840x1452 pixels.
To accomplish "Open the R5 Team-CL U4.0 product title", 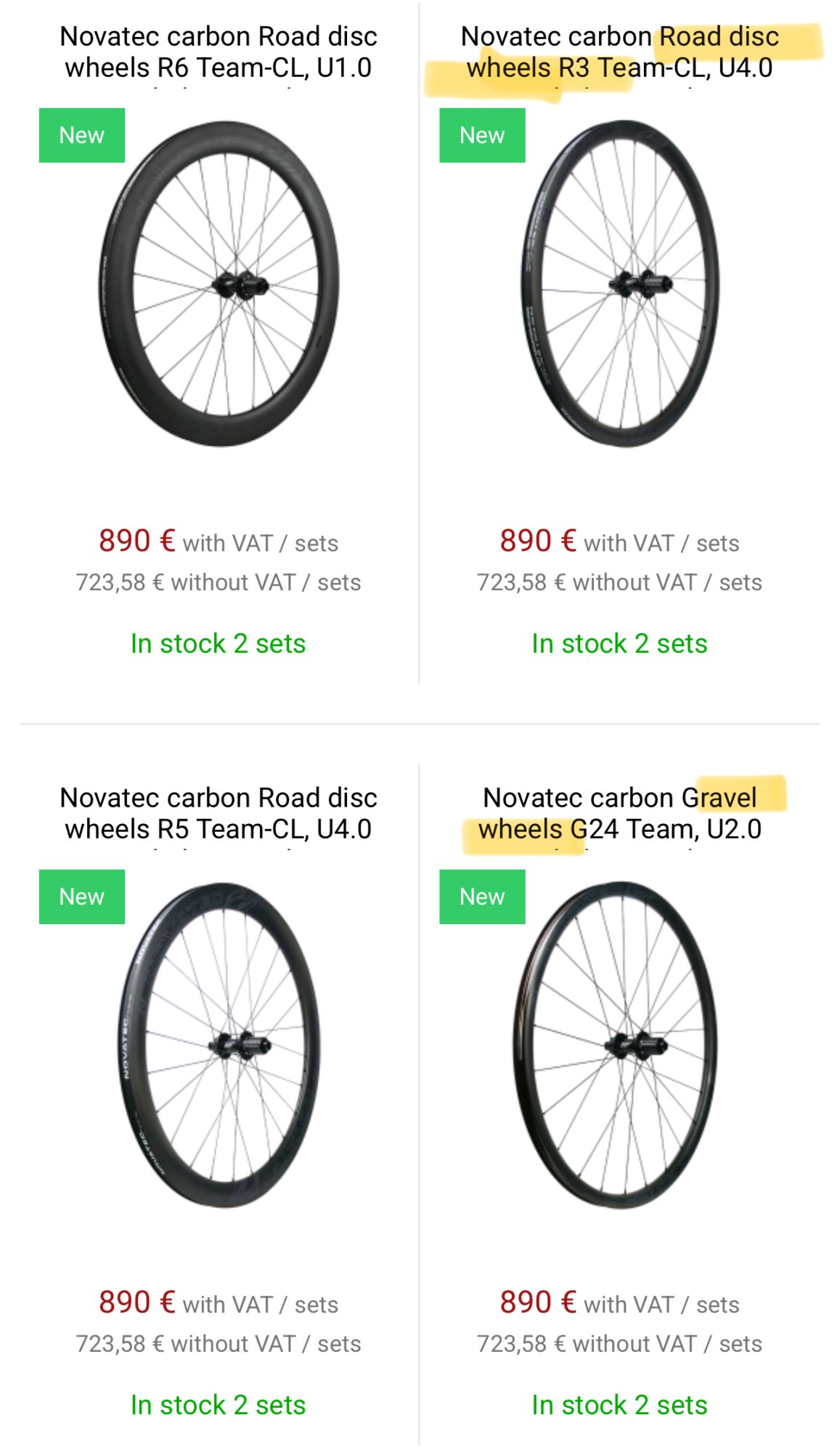I will [x=218, y=813].
